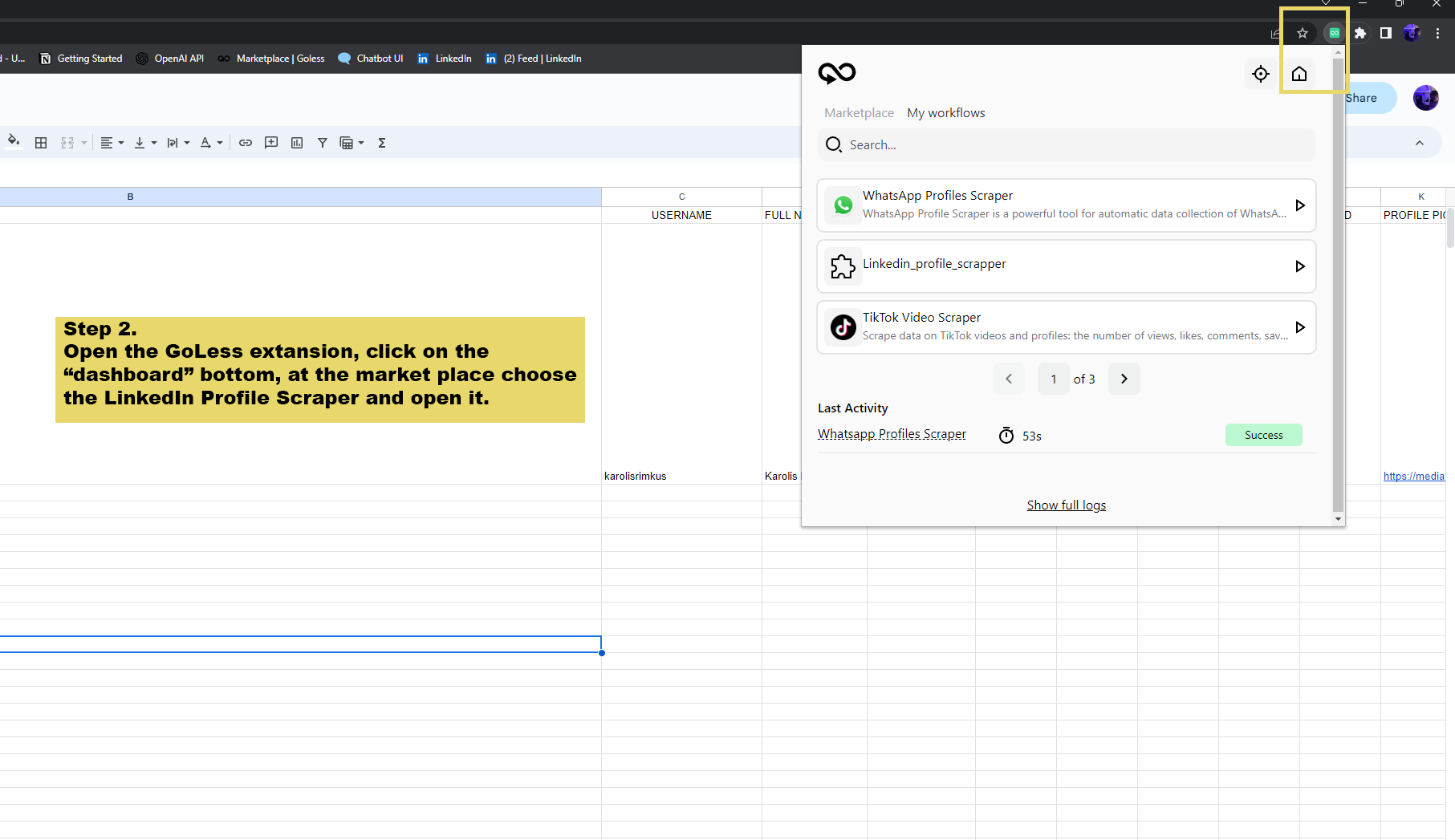Select the USERNAME header cell
Screen dimensions: 1455x840
[x=681, y=215]
